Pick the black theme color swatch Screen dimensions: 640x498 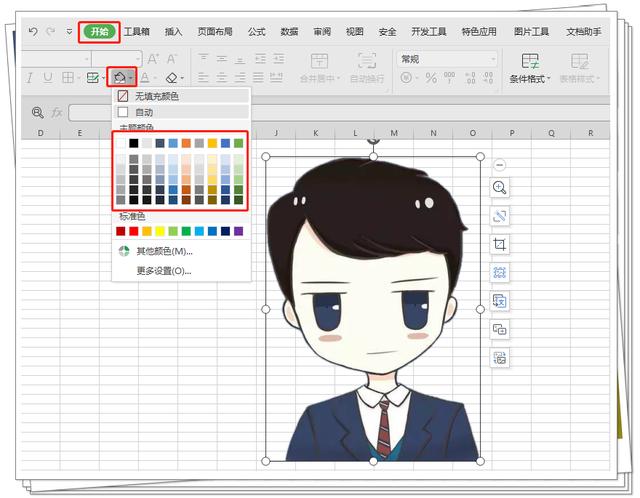[x=134, y=143]
